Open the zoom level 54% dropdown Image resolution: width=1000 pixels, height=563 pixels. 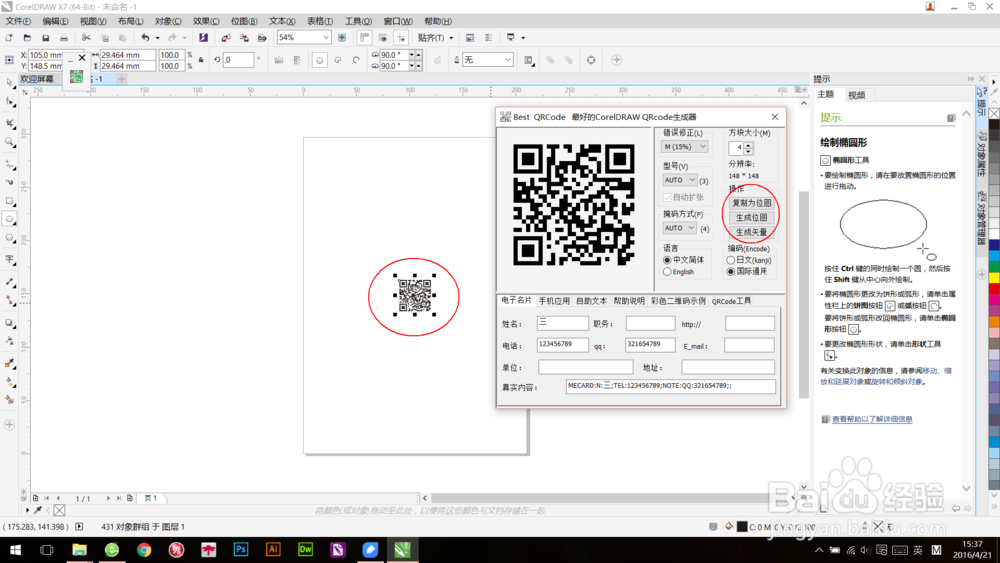pos(326,38)
